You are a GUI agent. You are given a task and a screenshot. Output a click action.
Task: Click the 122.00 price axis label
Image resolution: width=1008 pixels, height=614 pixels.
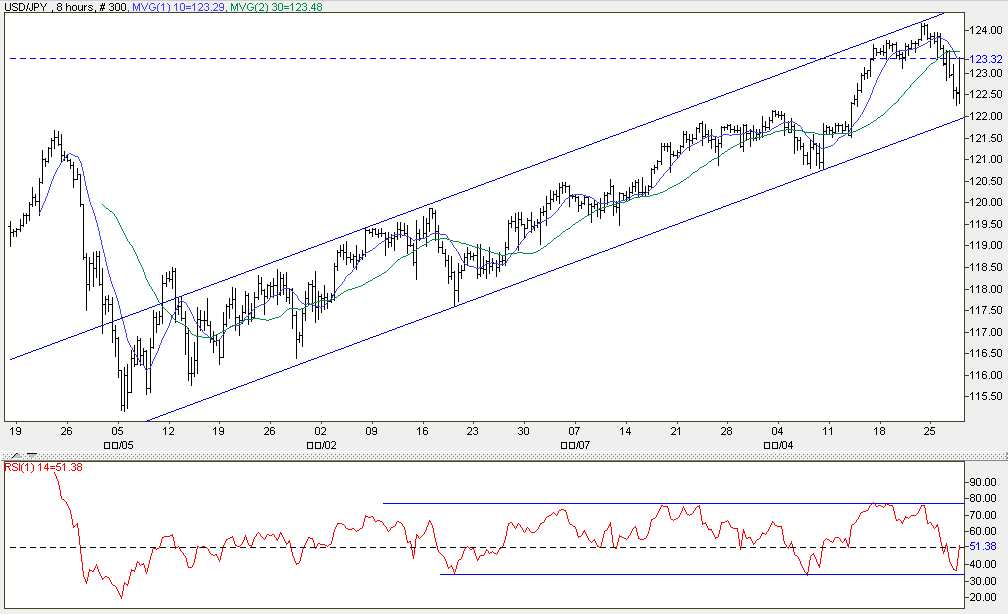click(x=986, y=116)
